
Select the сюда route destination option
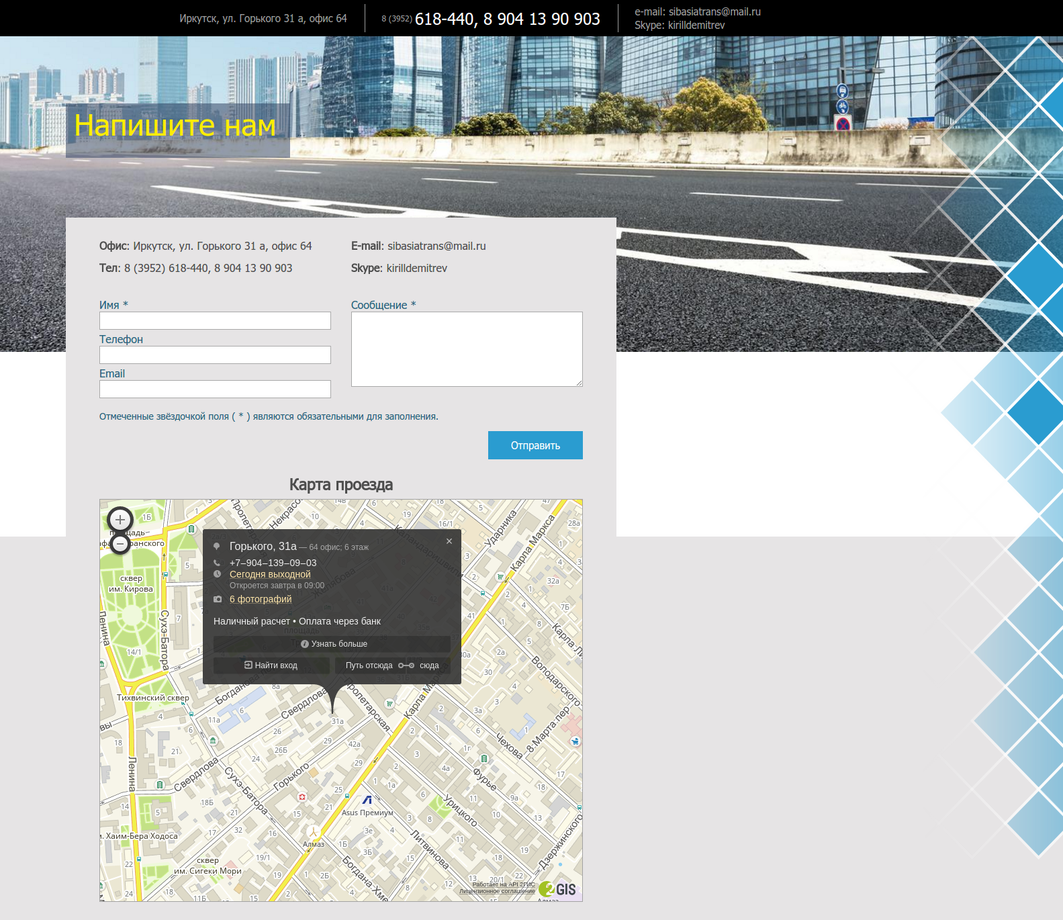(429, 666)
